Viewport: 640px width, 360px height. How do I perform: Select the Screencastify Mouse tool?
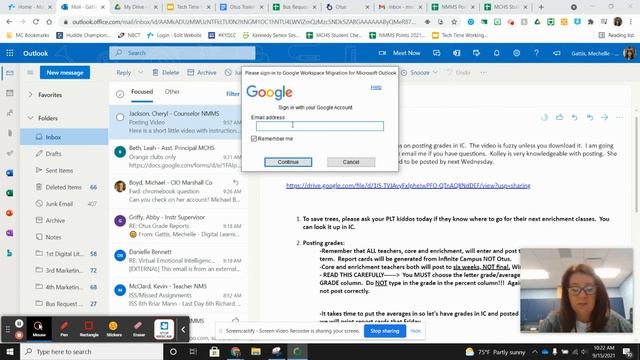click(x=39, y=329)
